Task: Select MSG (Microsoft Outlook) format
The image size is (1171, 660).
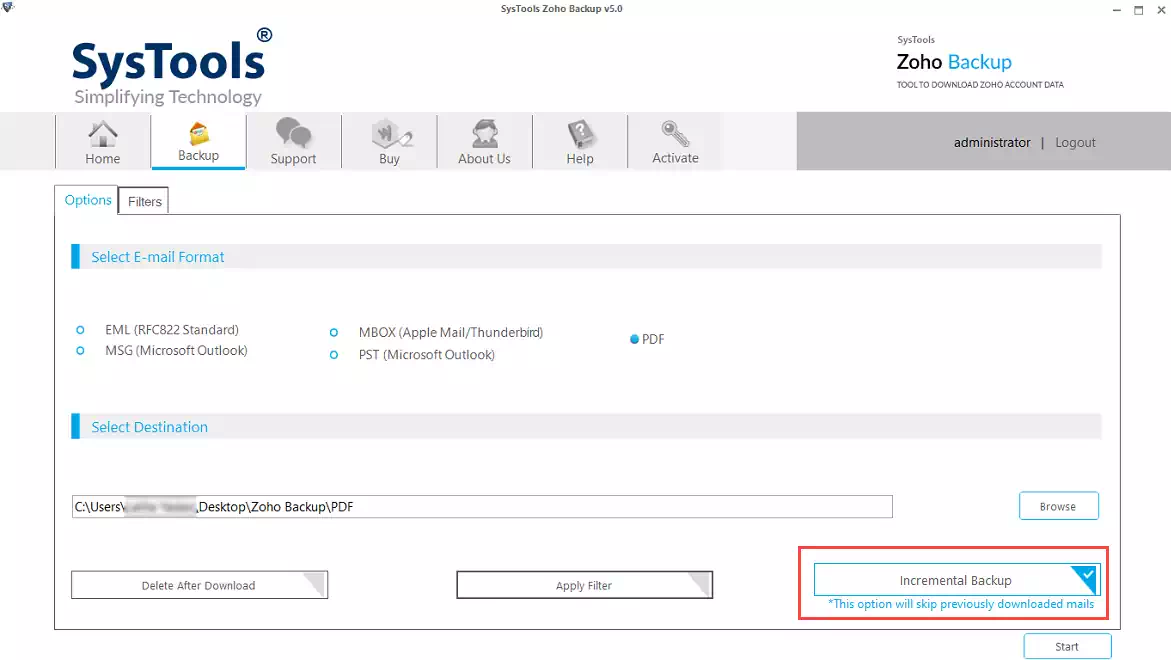Action: [81, 351]
